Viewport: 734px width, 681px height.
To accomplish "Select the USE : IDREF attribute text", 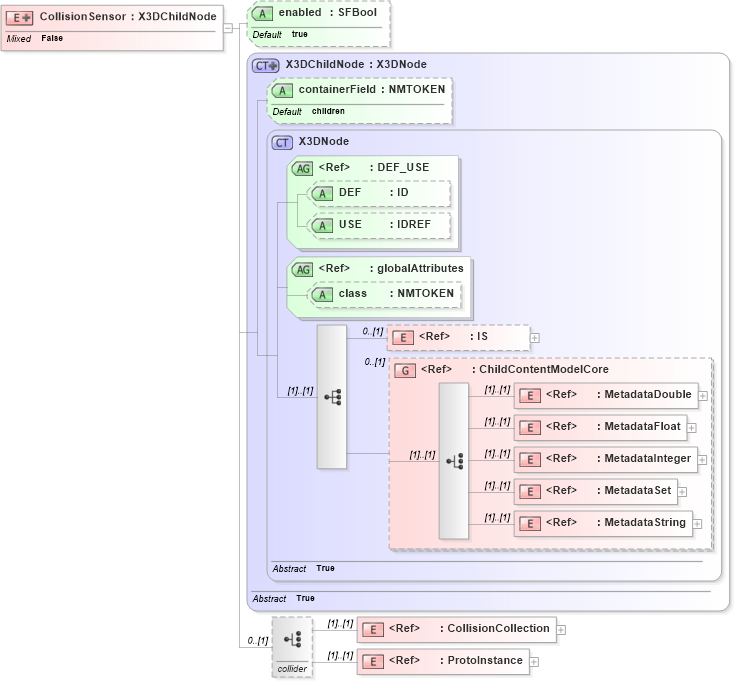I will click(385, 224).
